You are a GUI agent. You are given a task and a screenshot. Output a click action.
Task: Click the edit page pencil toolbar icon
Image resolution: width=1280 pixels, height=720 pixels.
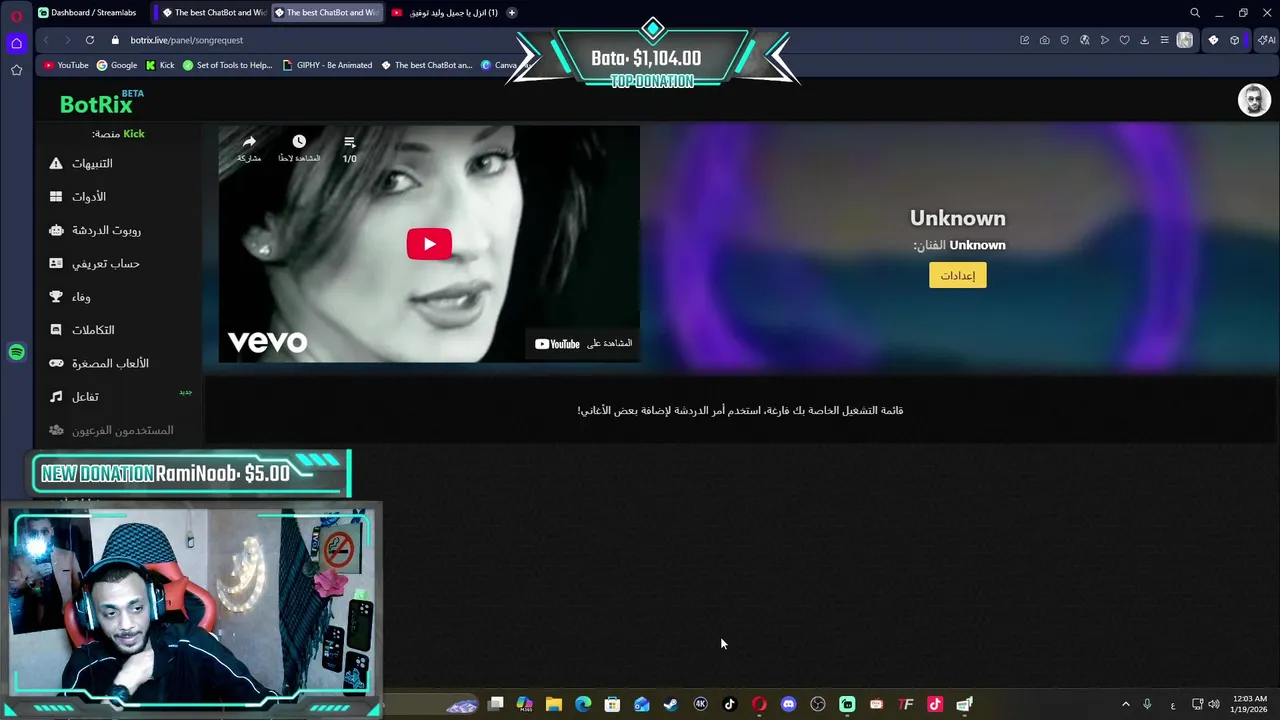(1025, 40)
